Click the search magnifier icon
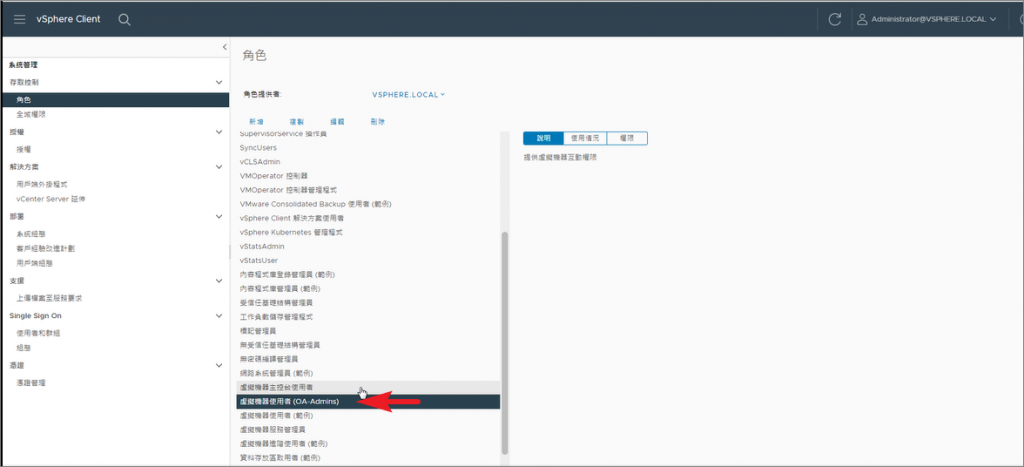This screenshot has height=467, width=1024. [124, 20]
